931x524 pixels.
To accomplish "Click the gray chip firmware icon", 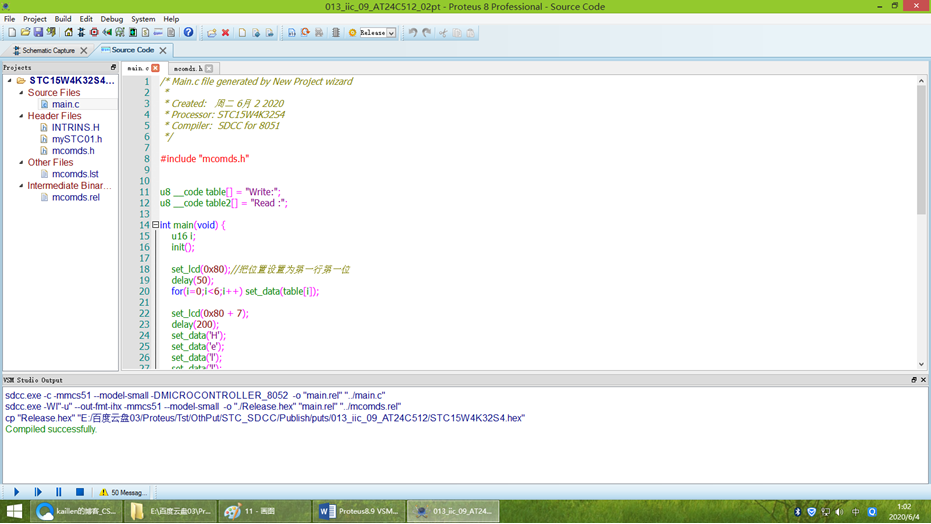I will coord(335,33).
